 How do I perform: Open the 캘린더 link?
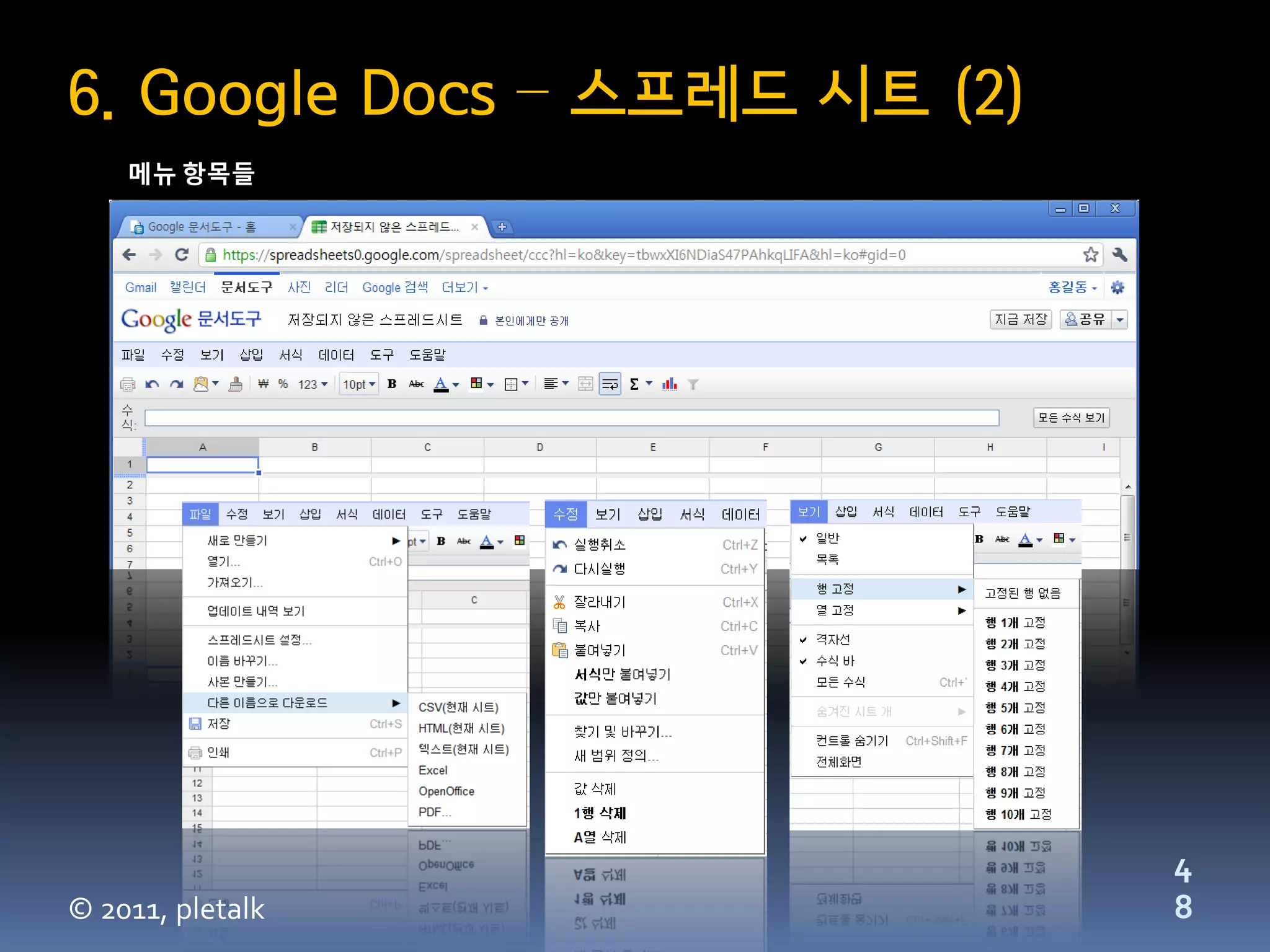tap(188, 288)
